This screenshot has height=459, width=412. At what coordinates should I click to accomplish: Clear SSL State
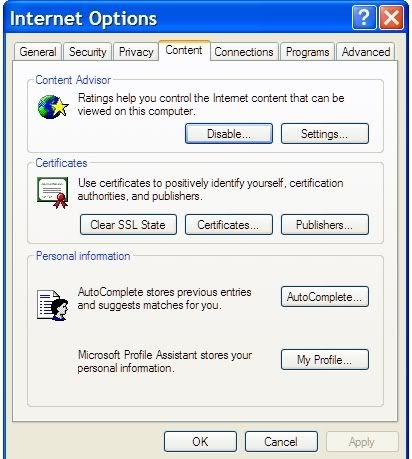point(128,225)
